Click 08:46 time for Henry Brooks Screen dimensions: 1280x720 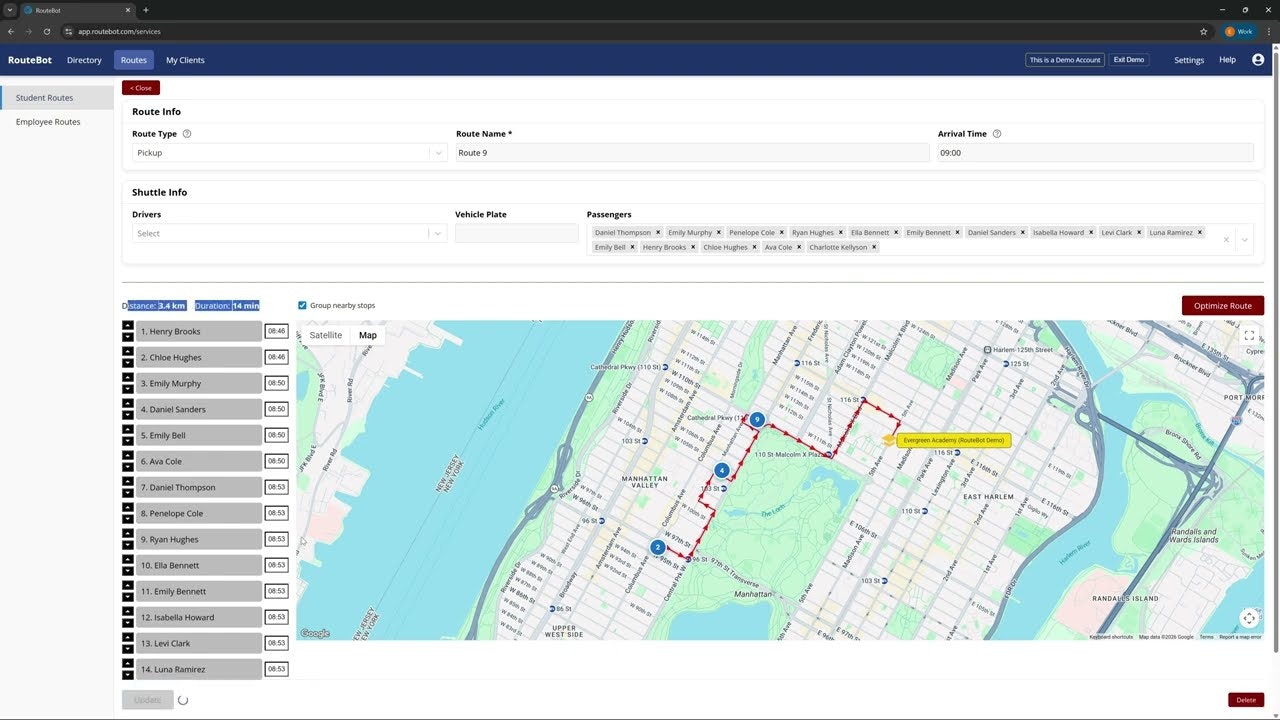pyautogui.click(x=277, y=331)
